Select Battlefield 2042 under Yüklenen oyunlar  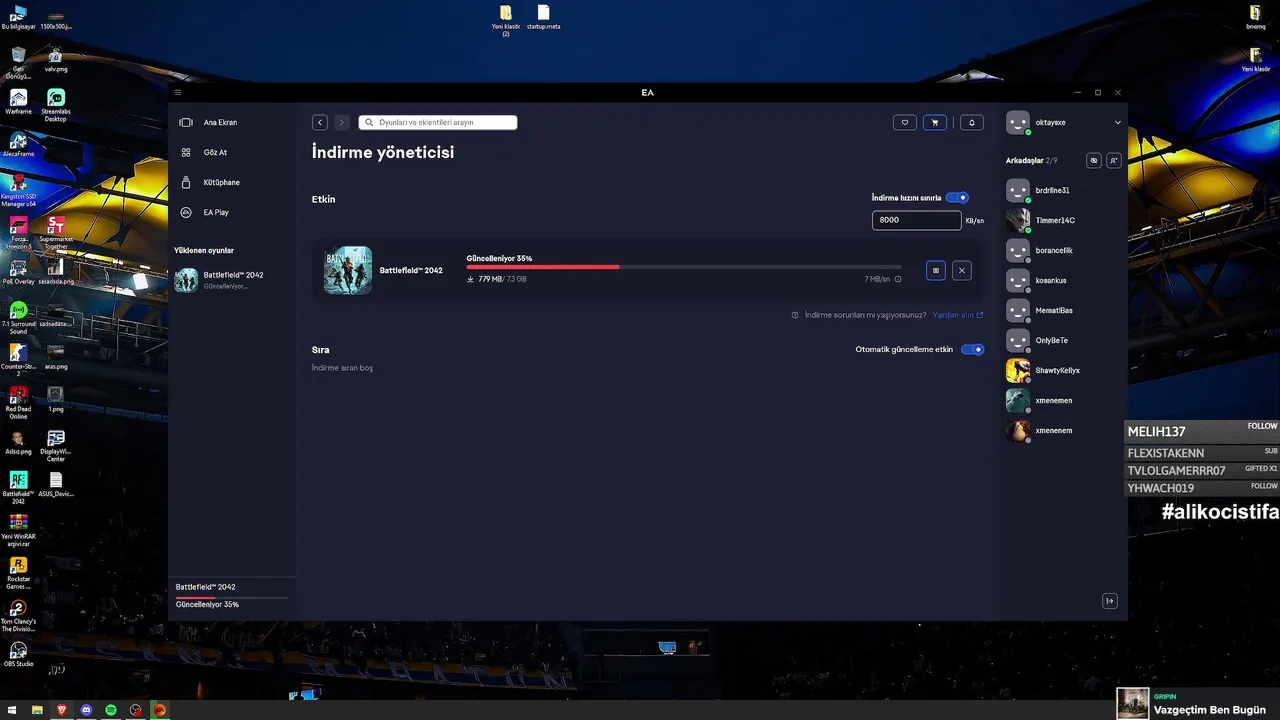coord(220,280)
